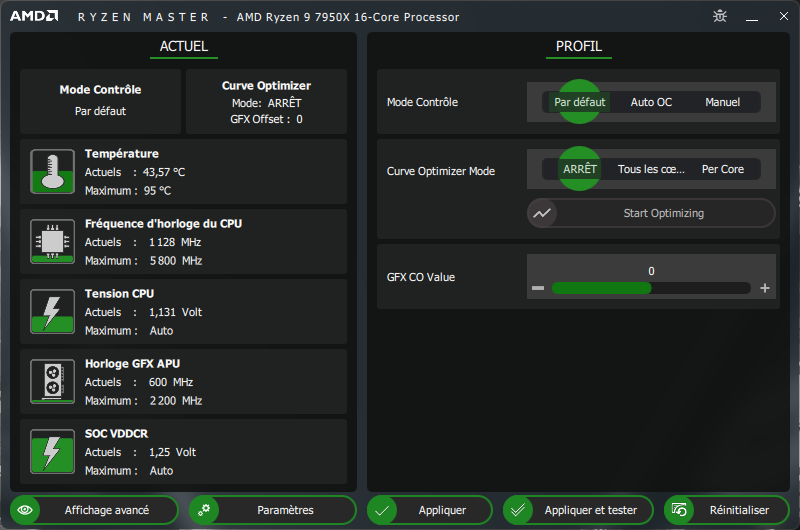This screenshot has width=800, height=530.
Task: Set Curve Optimizer mode to ARRÊT
Action: [580, 169]
